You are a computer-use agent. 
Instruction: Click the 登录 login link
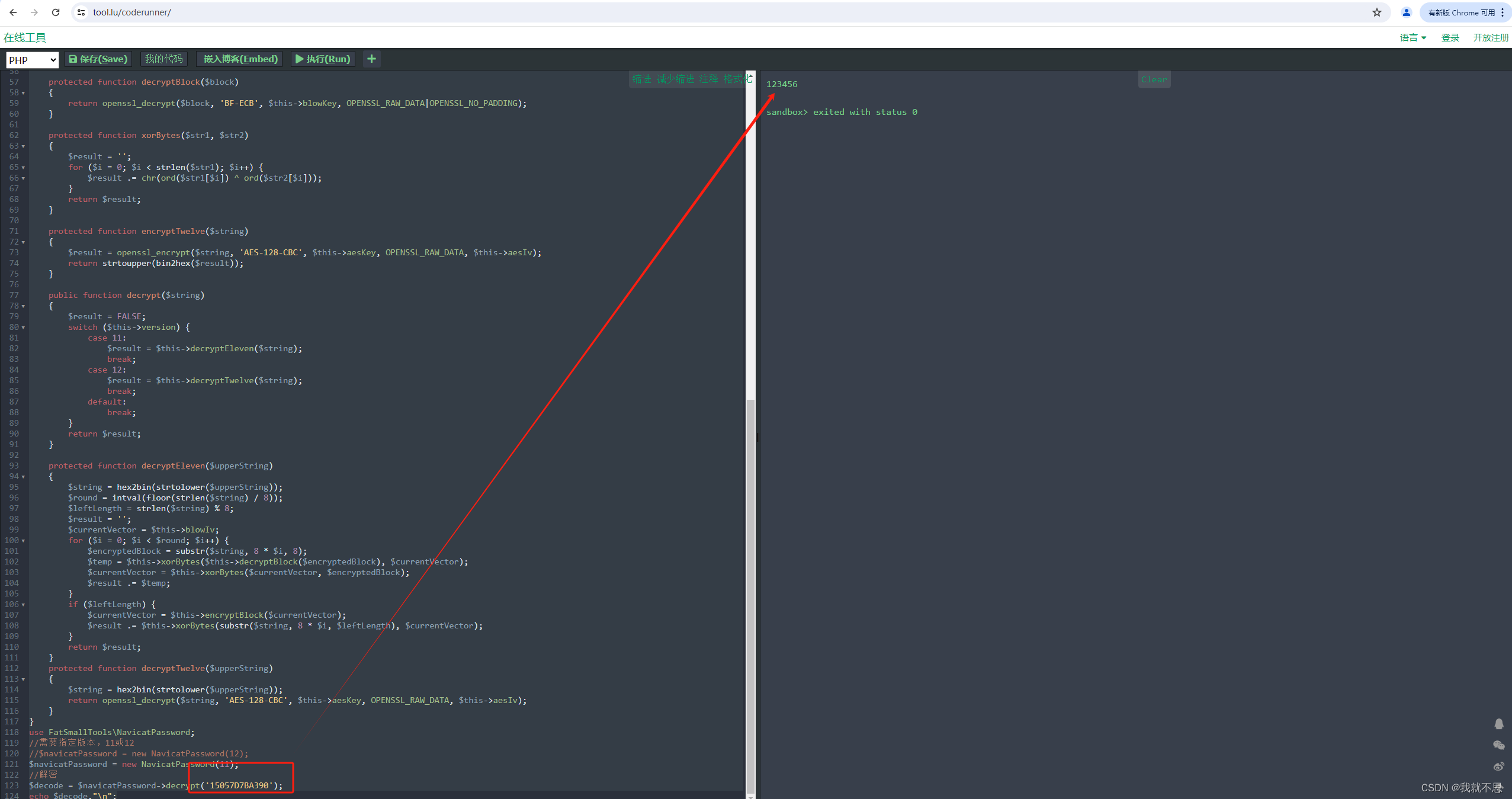tap(1450, 37)
